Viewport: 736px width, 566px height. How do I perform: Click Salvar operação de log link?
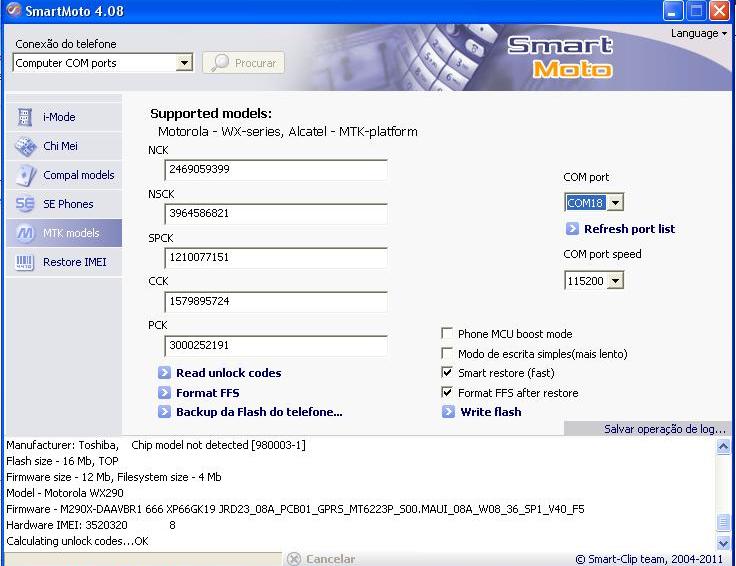pos(665,429)
